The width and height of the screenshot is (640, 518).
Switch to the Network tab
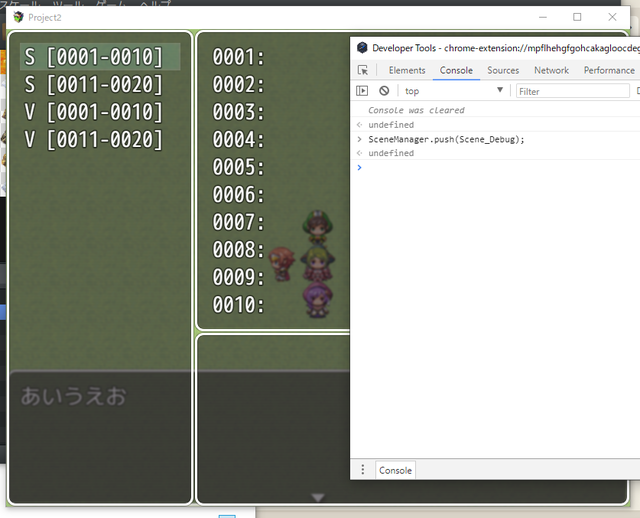pos(551,70)
